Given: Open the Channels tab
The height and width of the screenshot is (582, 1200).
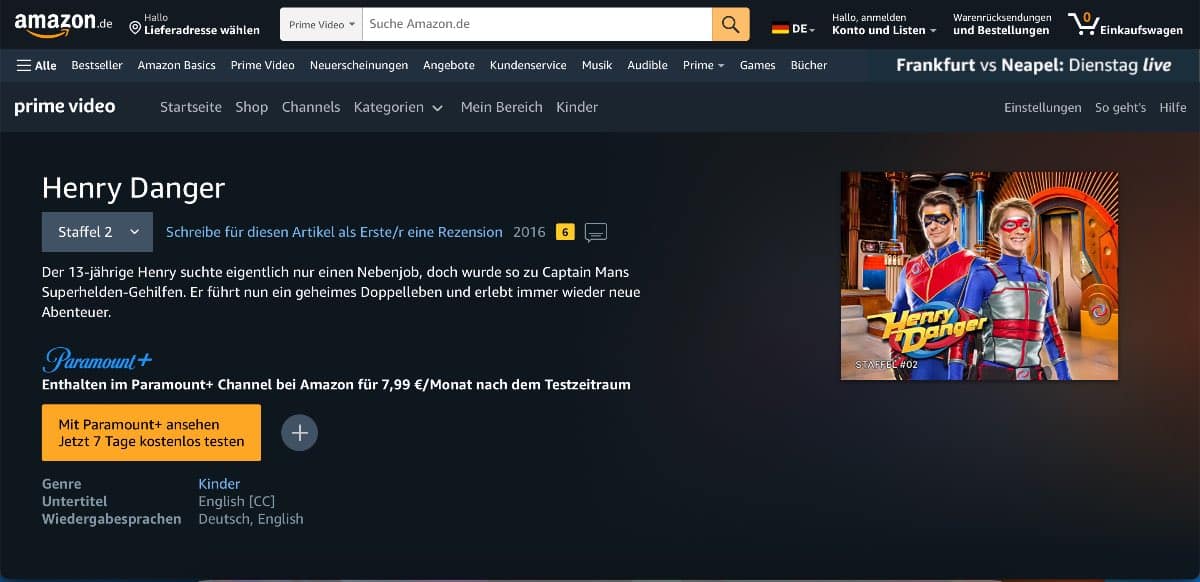Looking at the screenshot, I should coord(311,107).
